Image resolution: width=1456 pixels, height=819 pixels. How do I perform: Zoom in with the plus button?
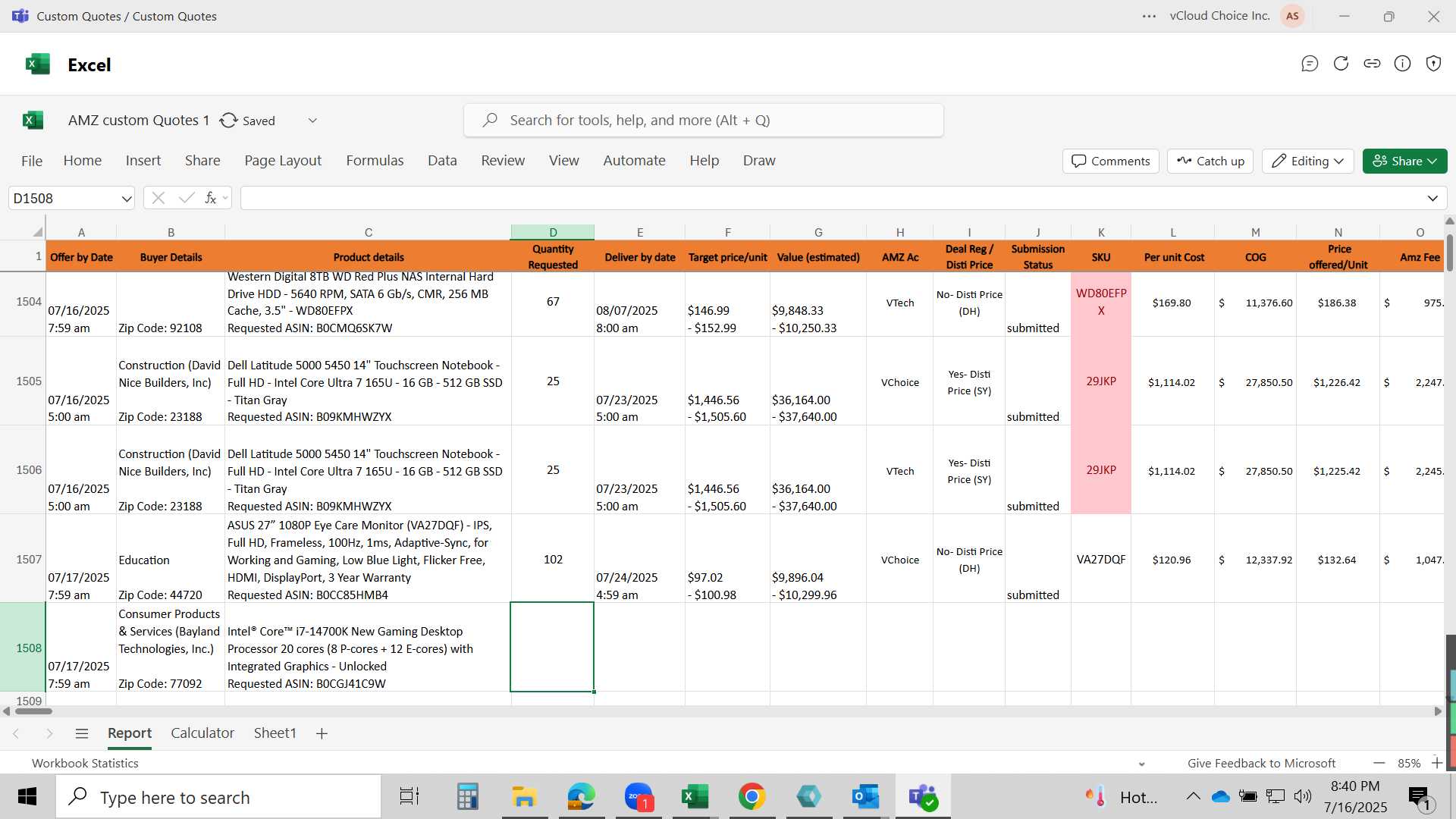pyautogui.click(x=1437, y=763)
